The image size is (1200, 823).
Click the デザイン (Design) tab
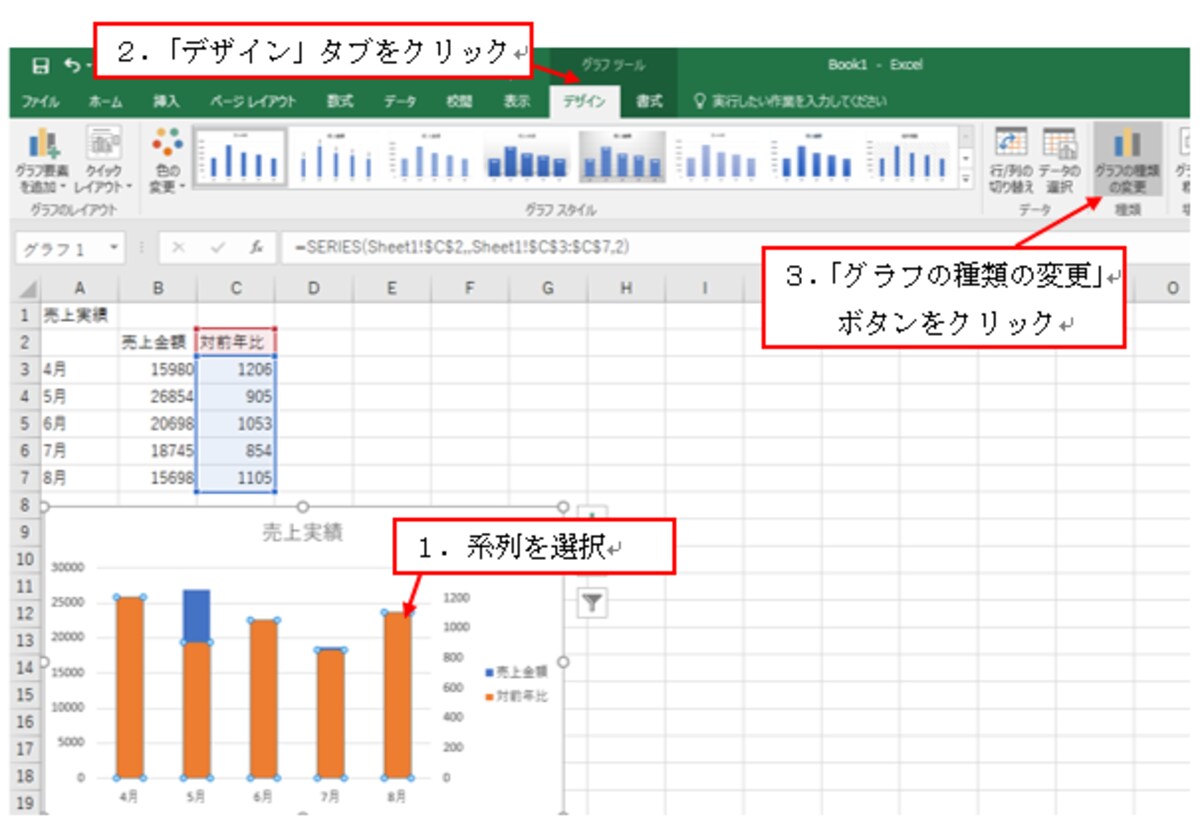(x=584, y=101)
